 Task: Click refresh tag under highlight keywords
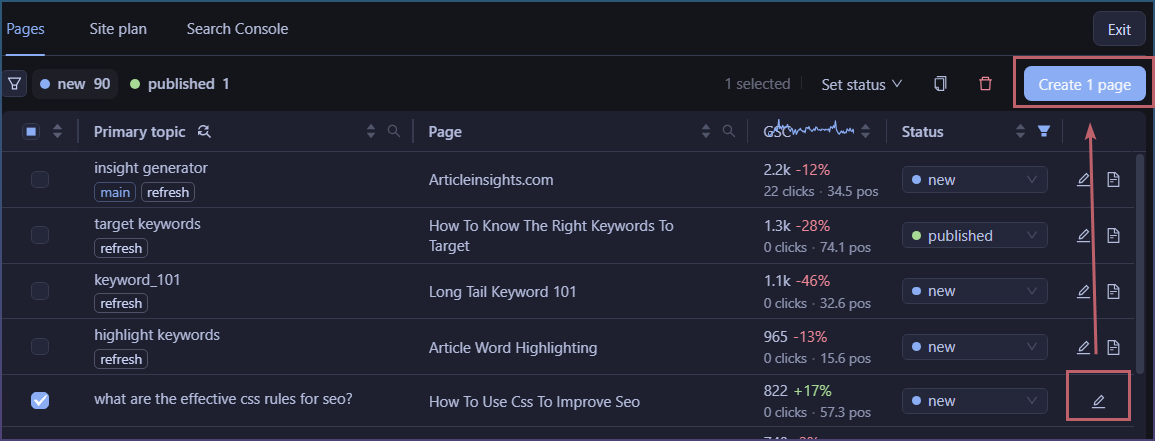coord(121,359)
